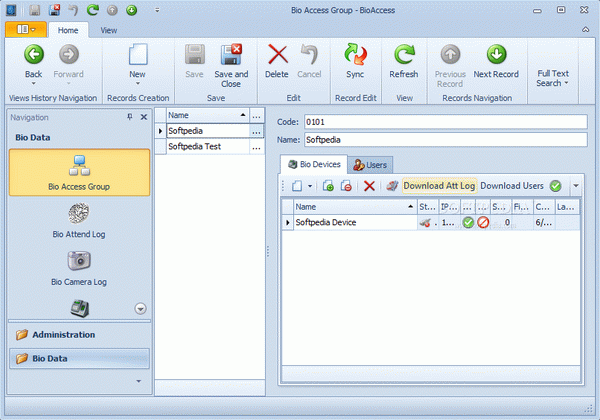
Task: Click quick access Cancel undo icon in title bar
Action: click(73, 10)
